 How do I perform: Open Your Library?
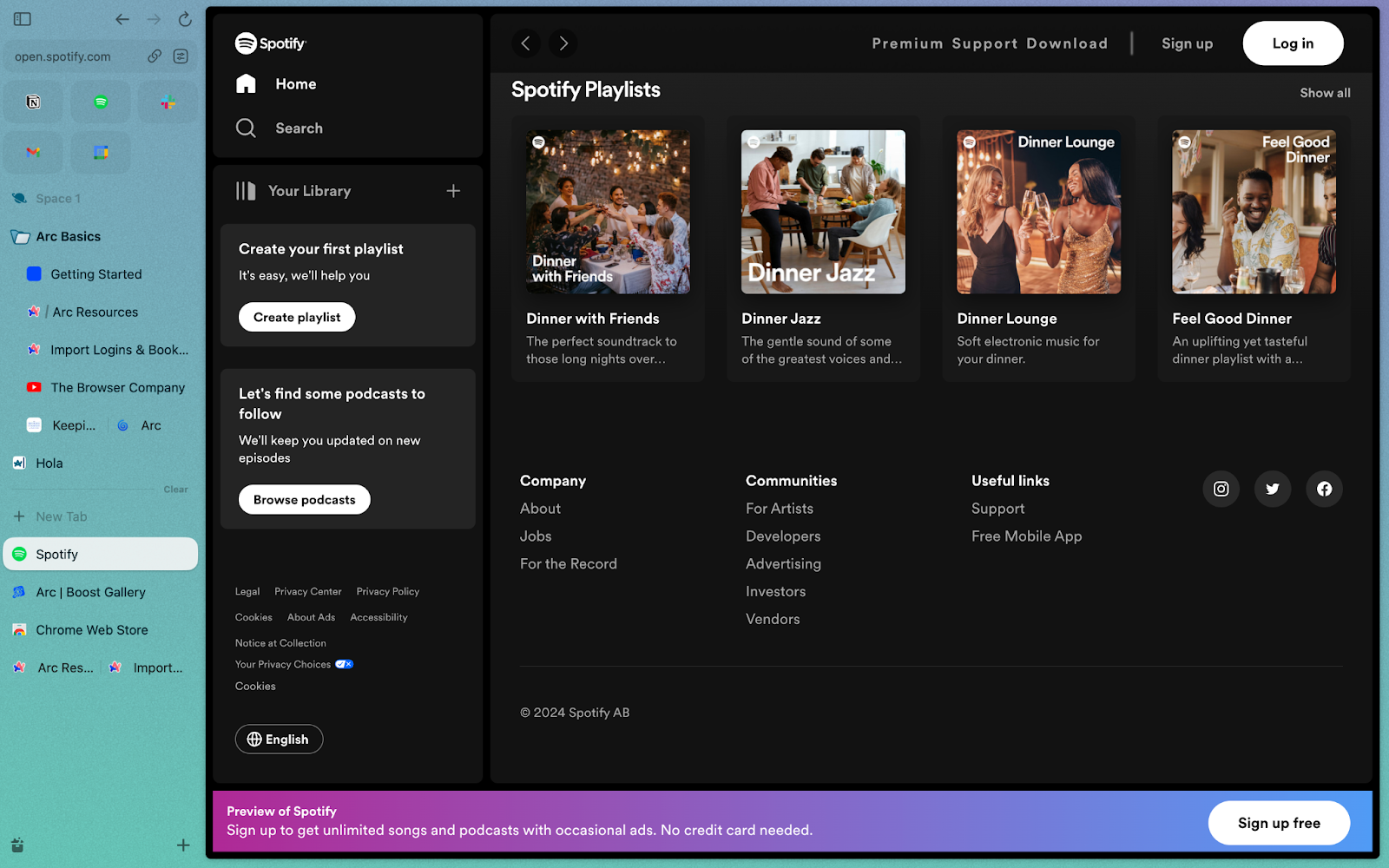(293, 191)
